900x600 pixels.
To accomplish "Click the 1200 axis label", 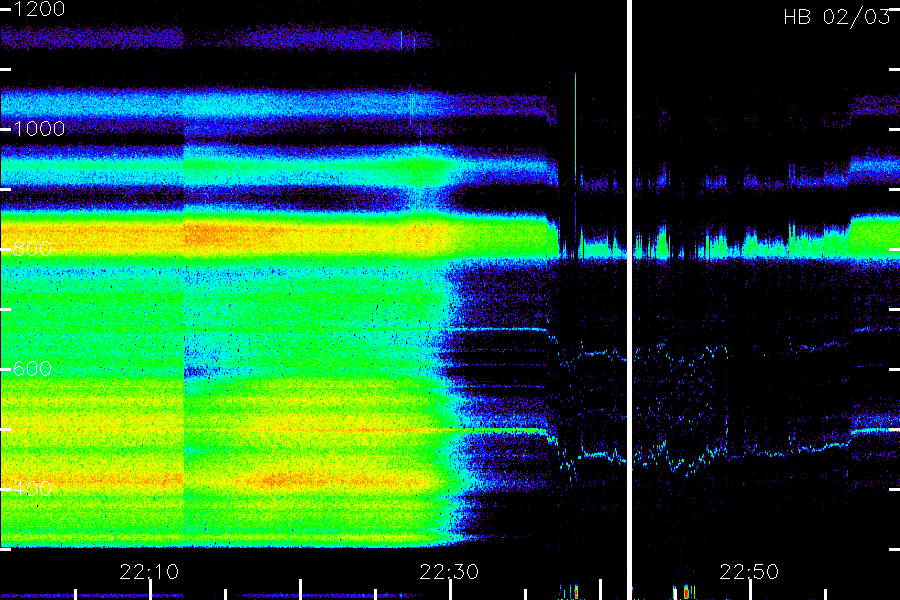I will point(38,9).
